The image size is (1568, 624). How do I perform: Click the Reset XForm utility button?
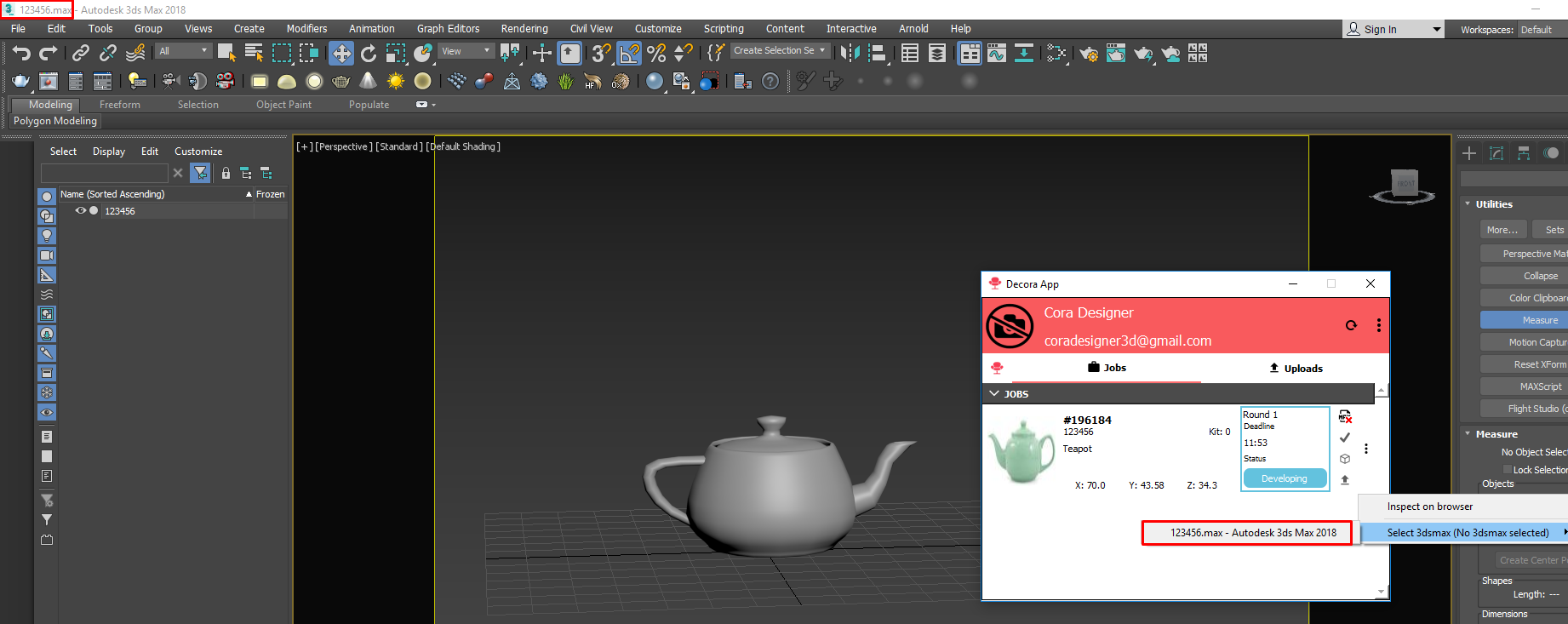[x=1538, y=364]
